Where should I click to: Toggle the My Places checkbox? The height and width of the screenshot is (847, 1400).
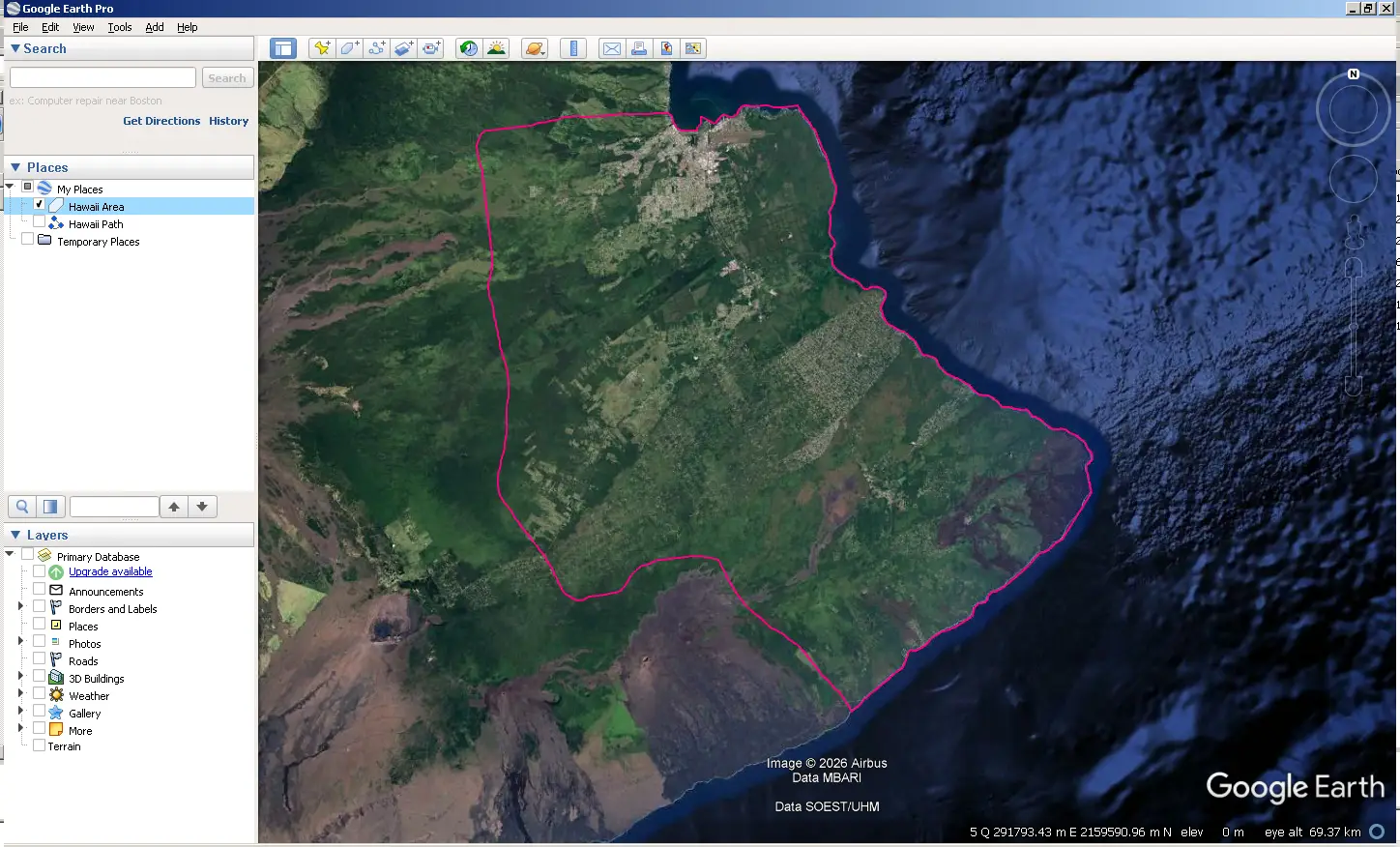coord(28,187)
